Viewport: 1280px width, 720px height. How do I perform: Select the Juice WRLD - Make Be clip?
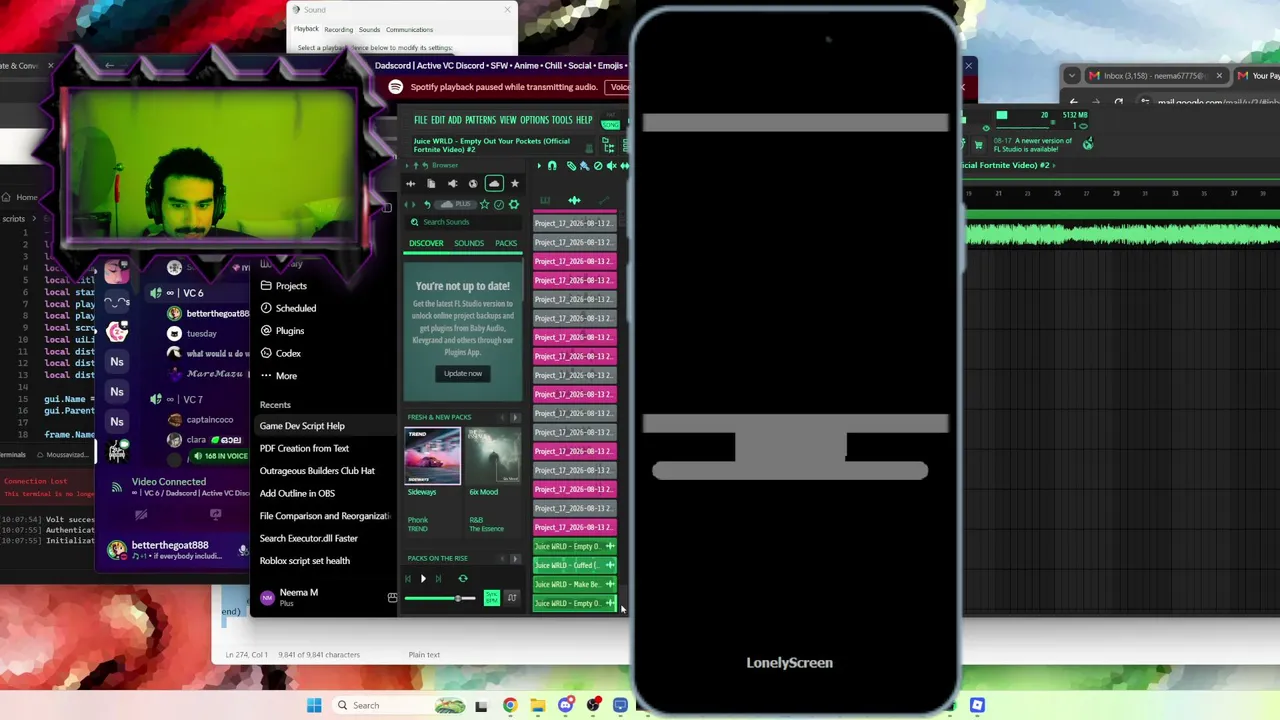click(x=575, y=585)
